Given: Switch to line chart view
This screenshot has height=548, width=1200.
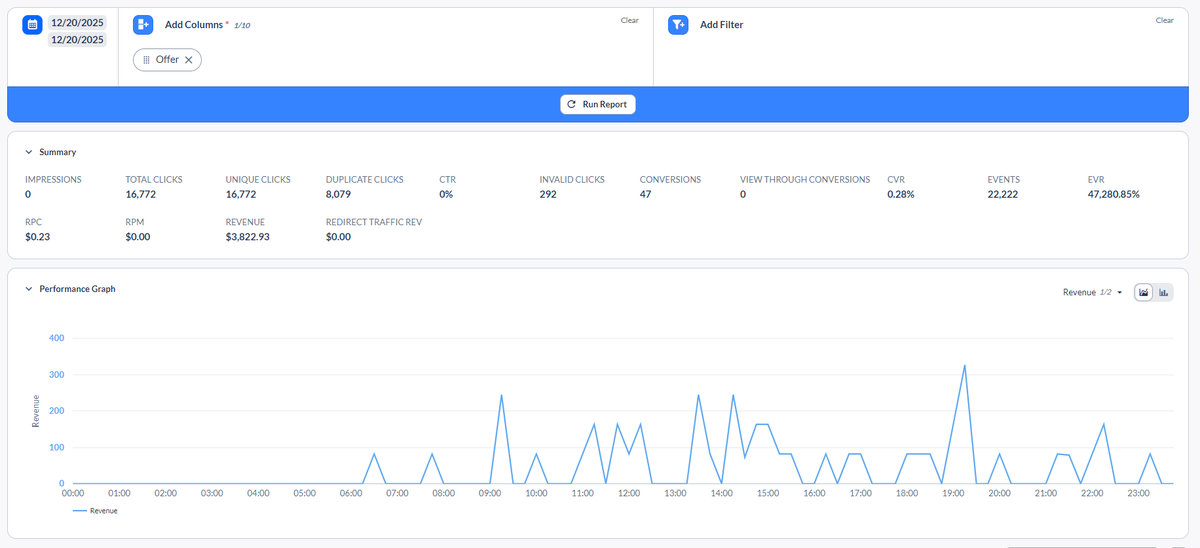Looking at the screenshot, I should point(1144,292).
